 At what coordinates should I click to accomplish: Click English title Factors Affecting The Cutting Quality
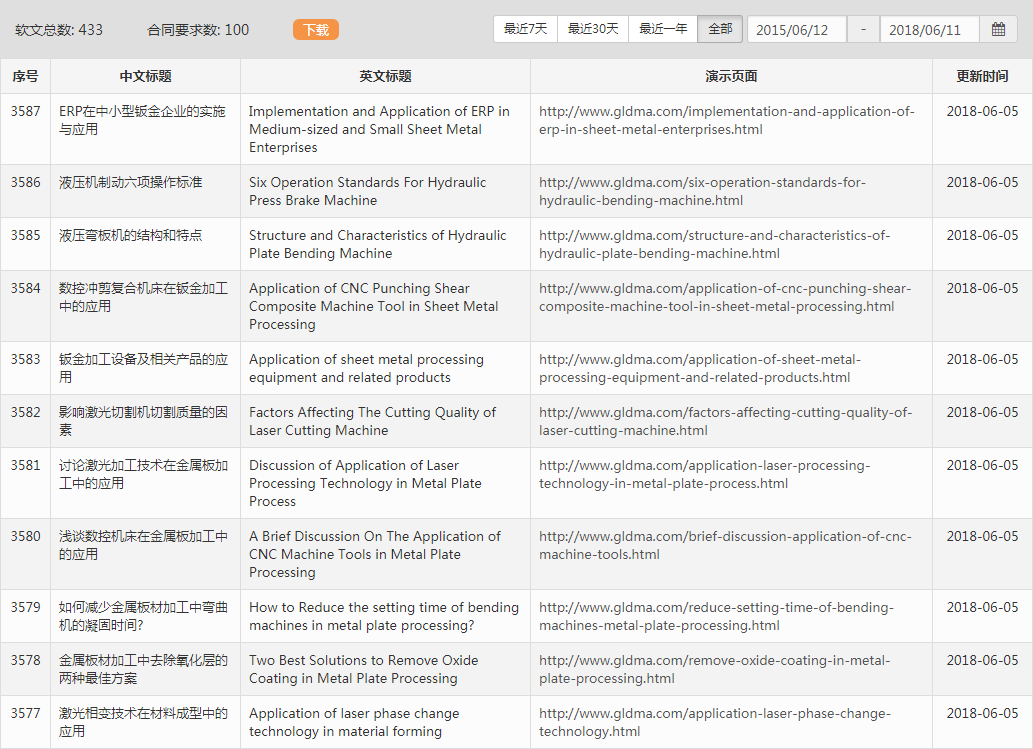pyautogui.click(x=372, y=421)
